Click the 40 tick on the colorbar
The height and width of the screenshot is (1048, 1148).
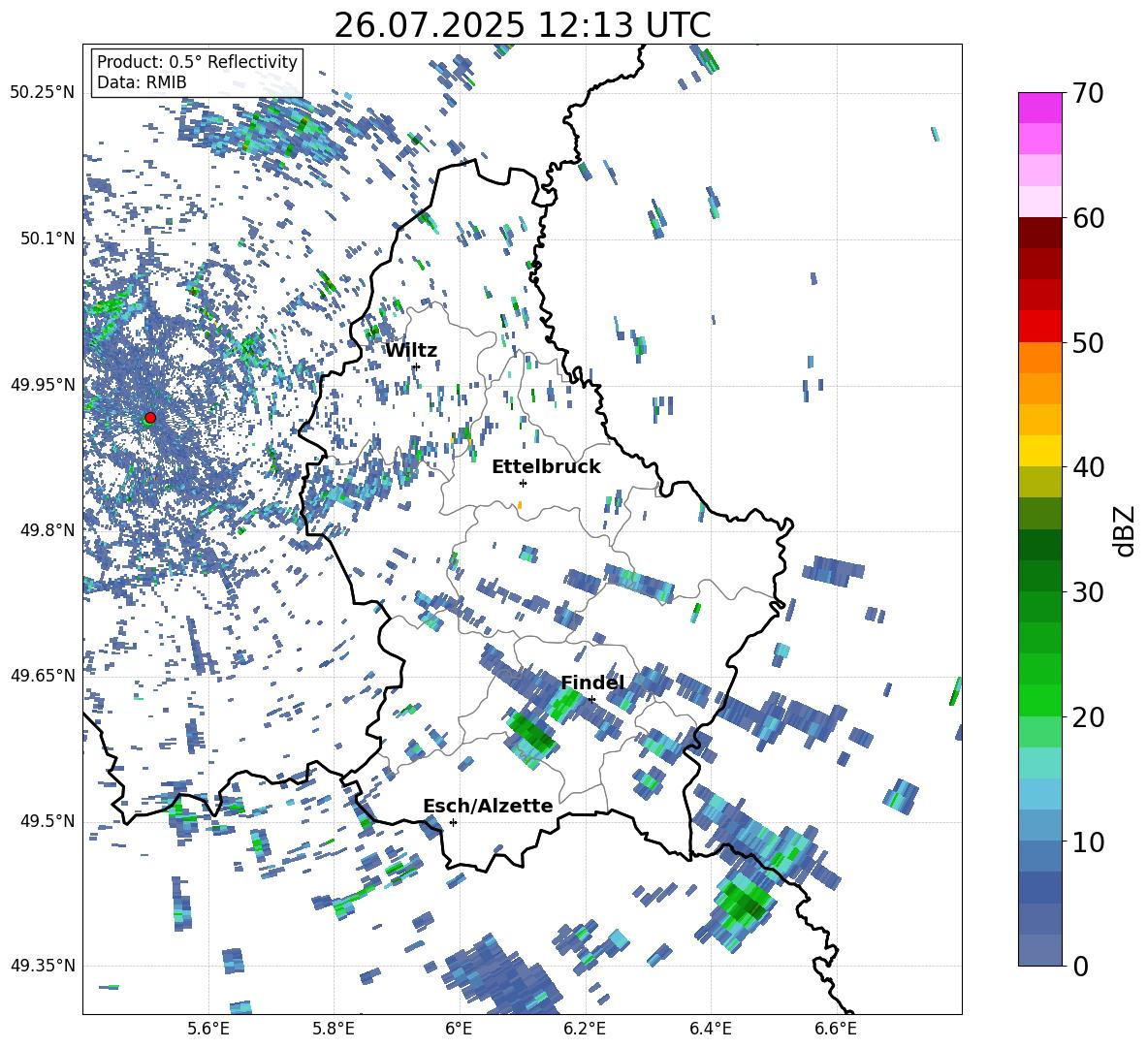coord(1088,467)
